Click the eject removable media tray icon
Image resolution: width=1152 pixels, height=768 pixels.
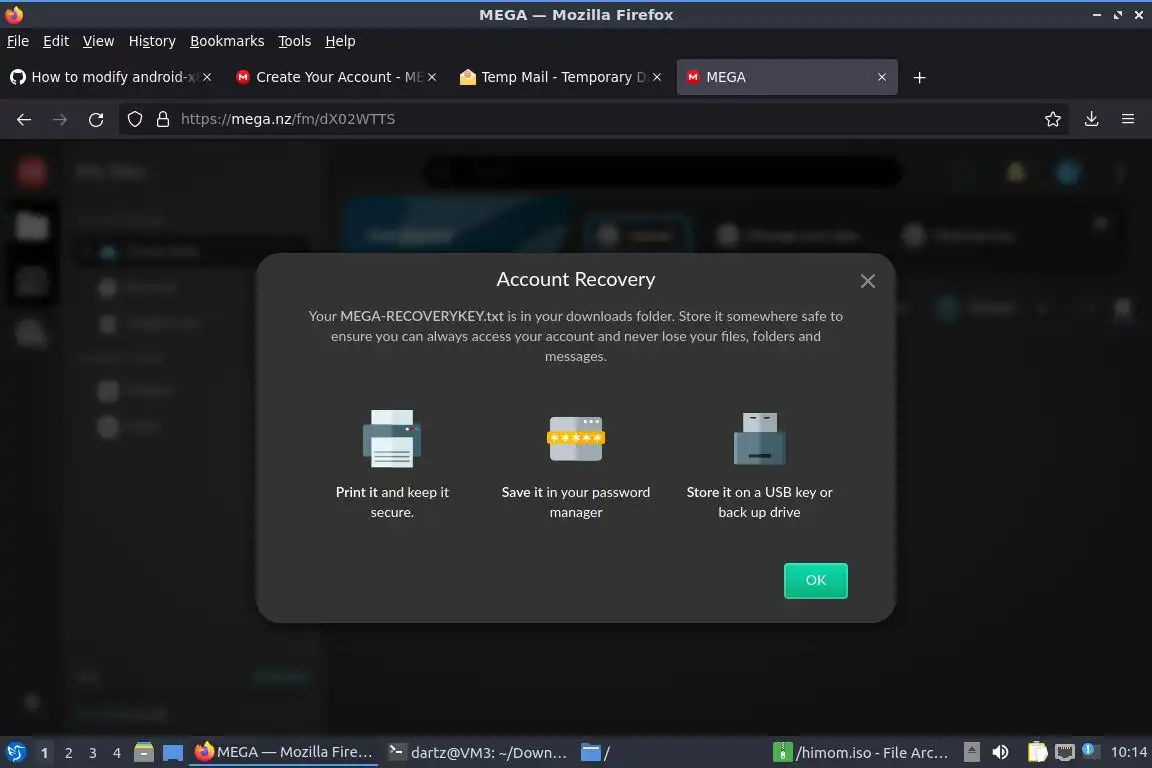[x=971, y=753]
